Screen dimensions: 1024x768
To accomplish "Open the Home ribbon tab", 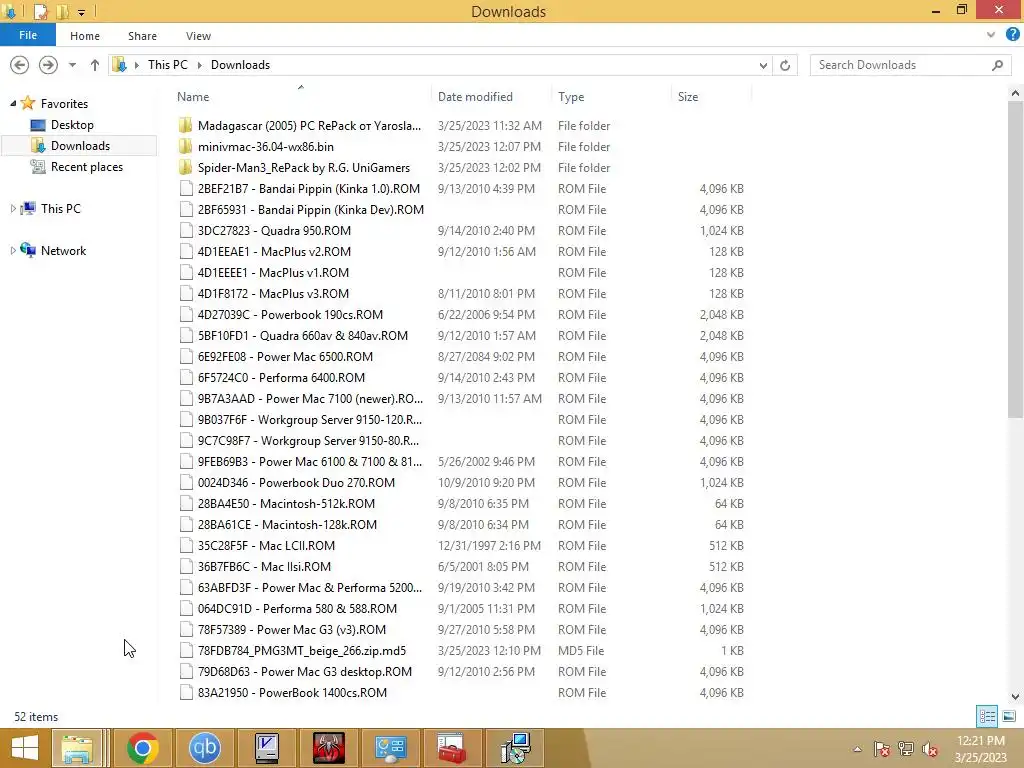I will [x=85, y=36].
